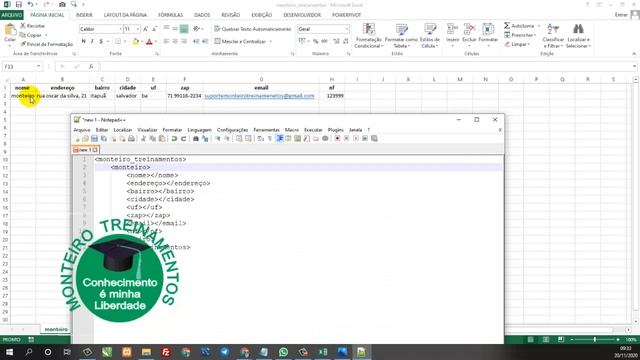Open the Calibri font name dropdown
Screen dimensions: 640x360
coord(120,29)
